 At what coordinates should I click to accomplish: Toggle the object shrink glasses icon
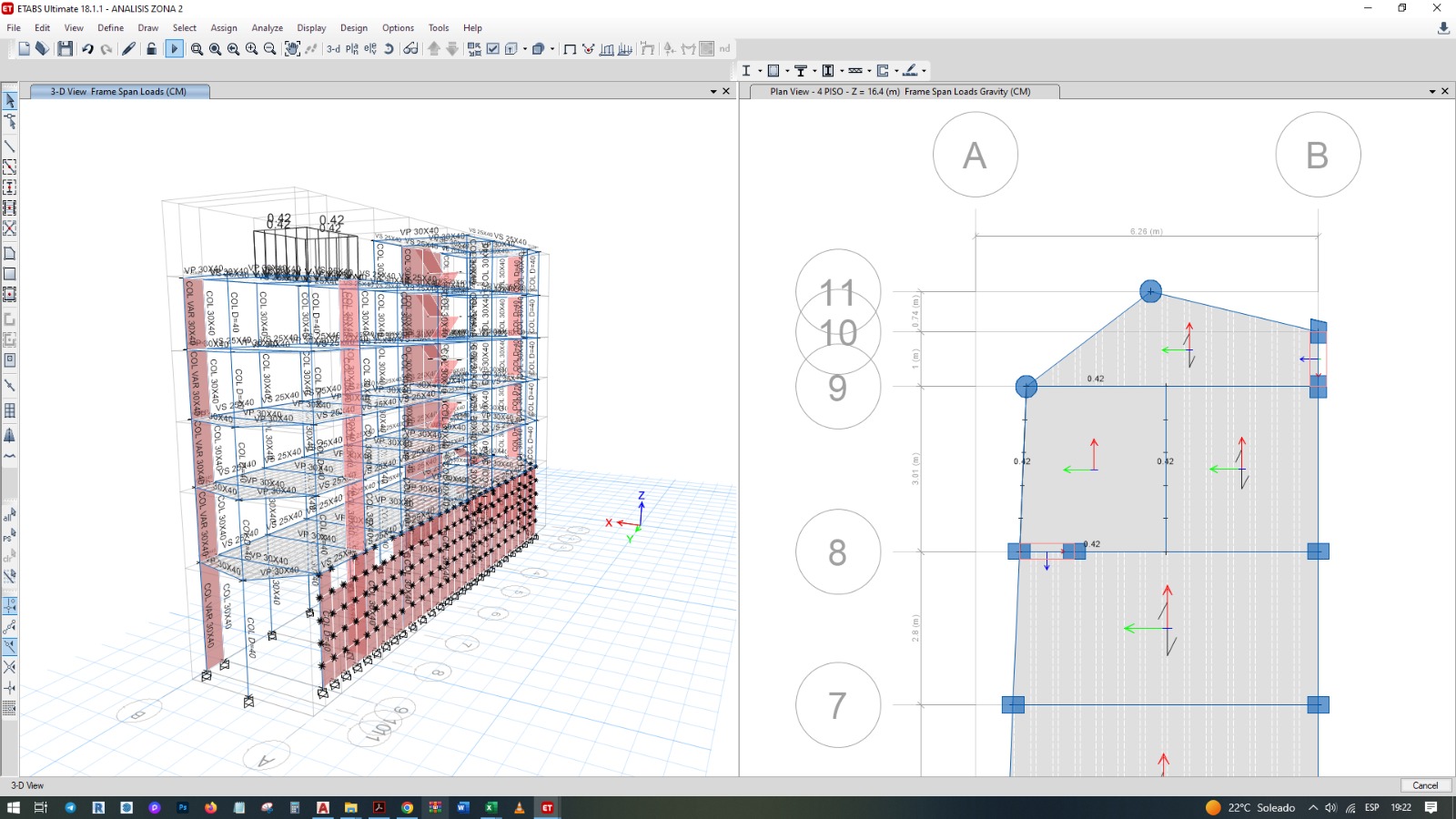pyautogui.click(x=410, y=49)
